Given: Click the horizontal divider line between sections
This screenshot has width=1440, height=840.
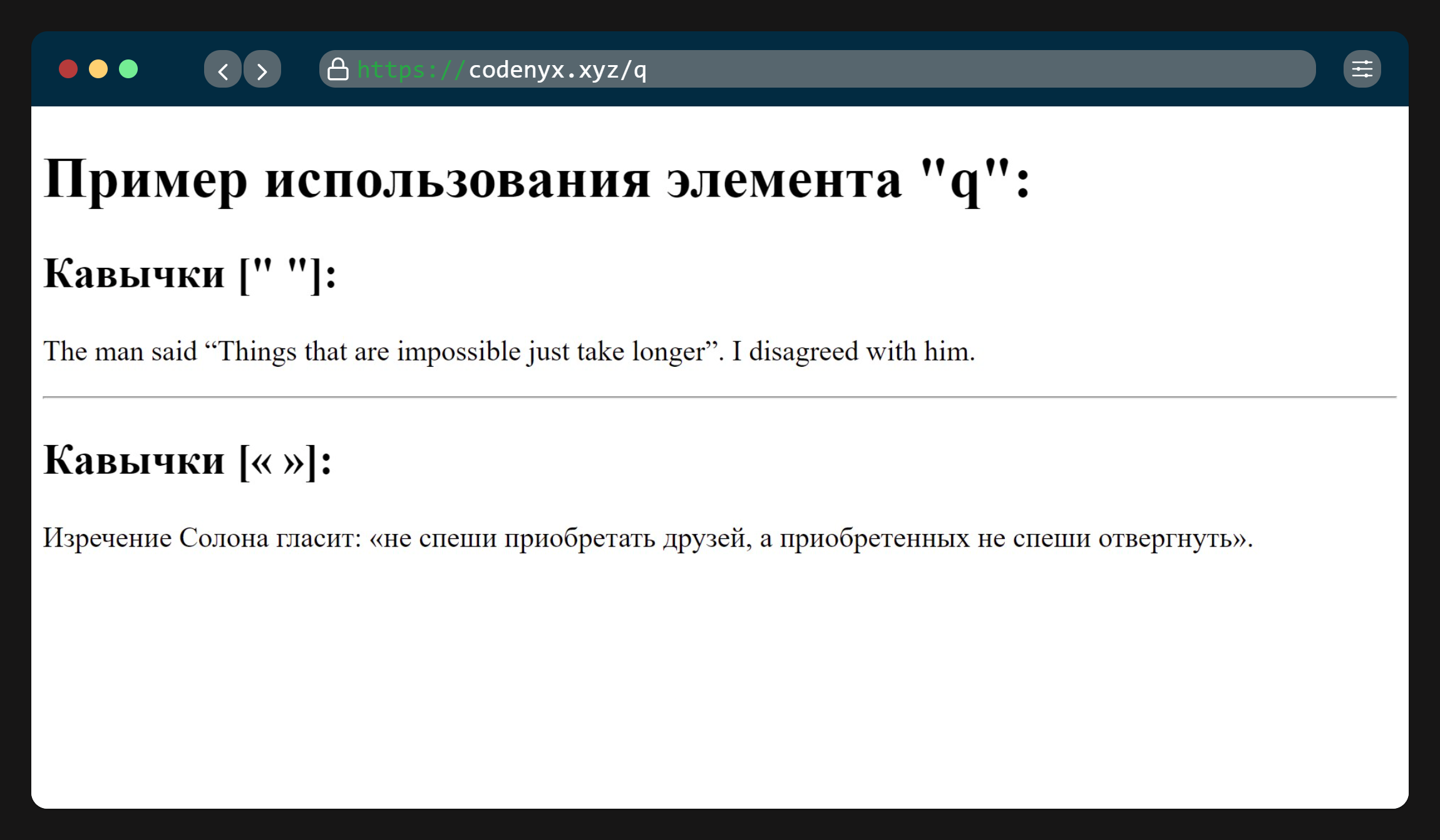Looking at the screenshot, I should pyautogui.click(x=719, y=397).
